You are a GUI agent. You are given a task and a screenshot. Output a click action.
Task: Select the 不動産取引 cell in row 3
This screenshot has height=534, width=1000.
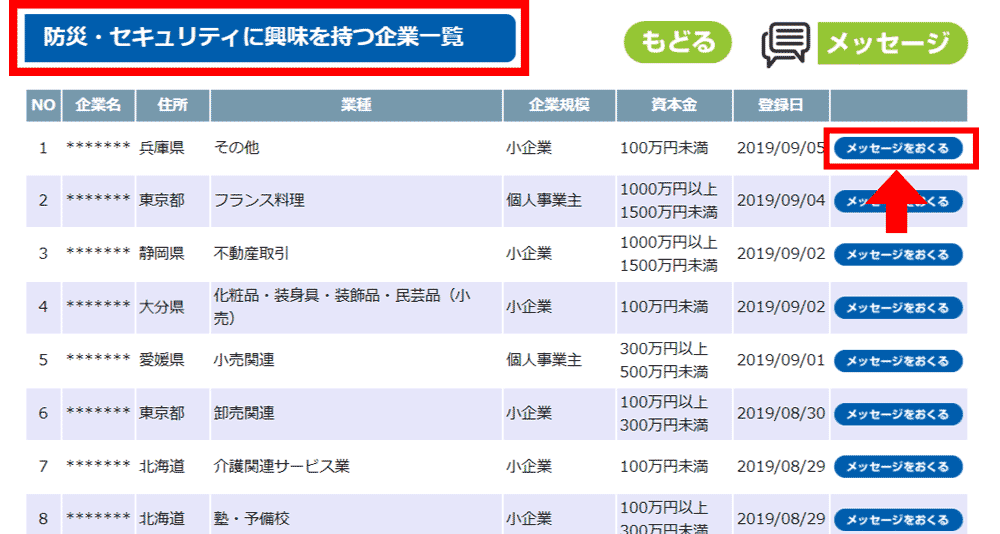(252, 254)
